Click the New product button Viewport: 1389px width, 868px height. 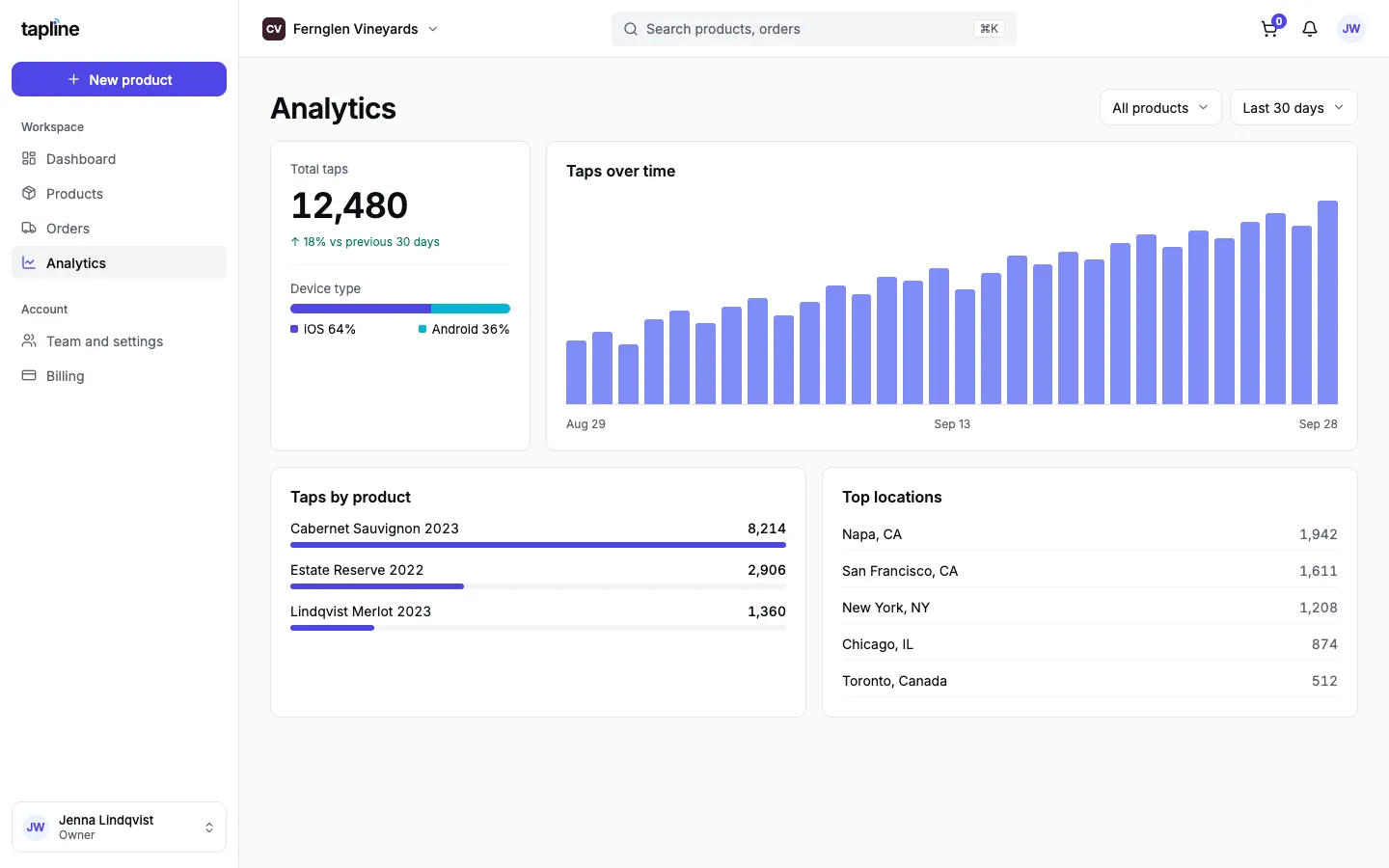(x=119, y=79)
